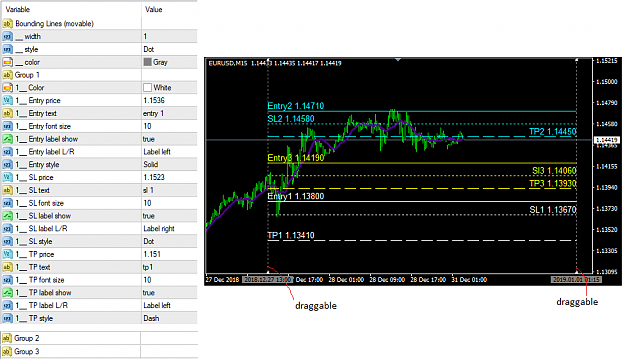This screenshot has height=360, width=625.
Task: Click the integer icon beside 1__ Entry font size
Action: [8, 126]
